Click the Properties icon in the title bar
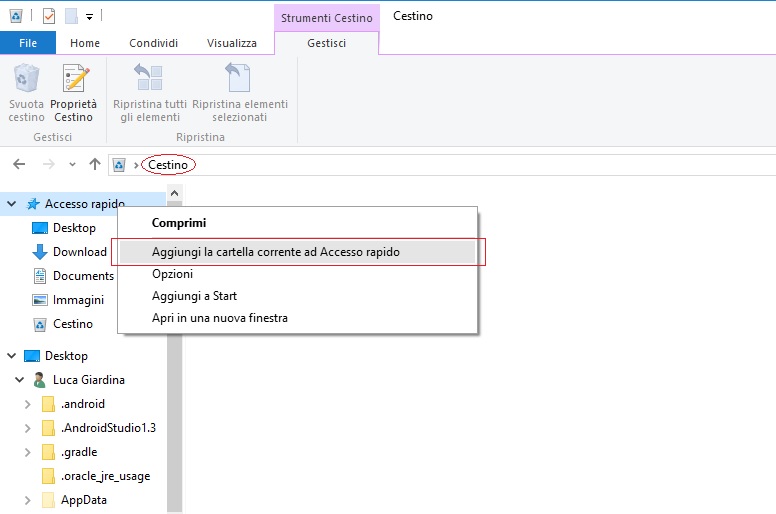The image size is (776, 514). click(49, 16)
